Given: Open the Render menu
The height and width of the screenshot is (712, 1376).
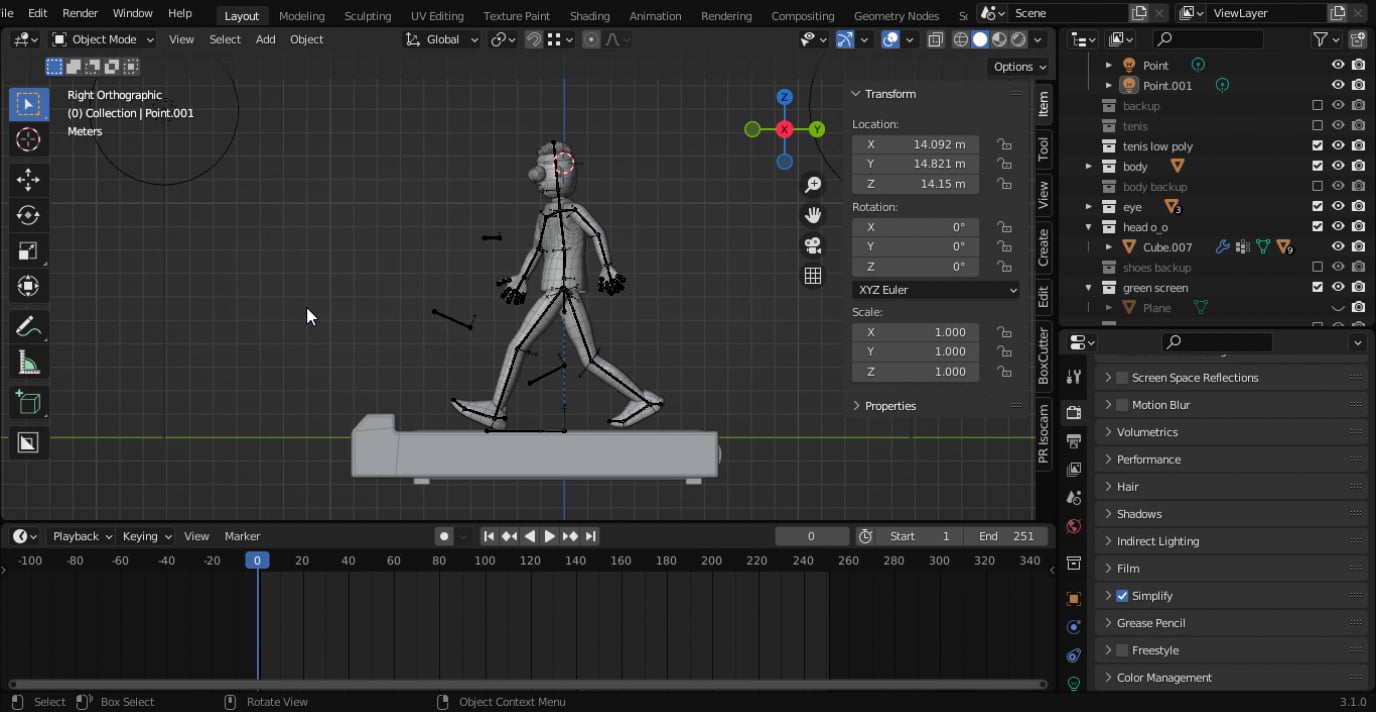Looking at the screenshot, I should click(x=80, y=13).
